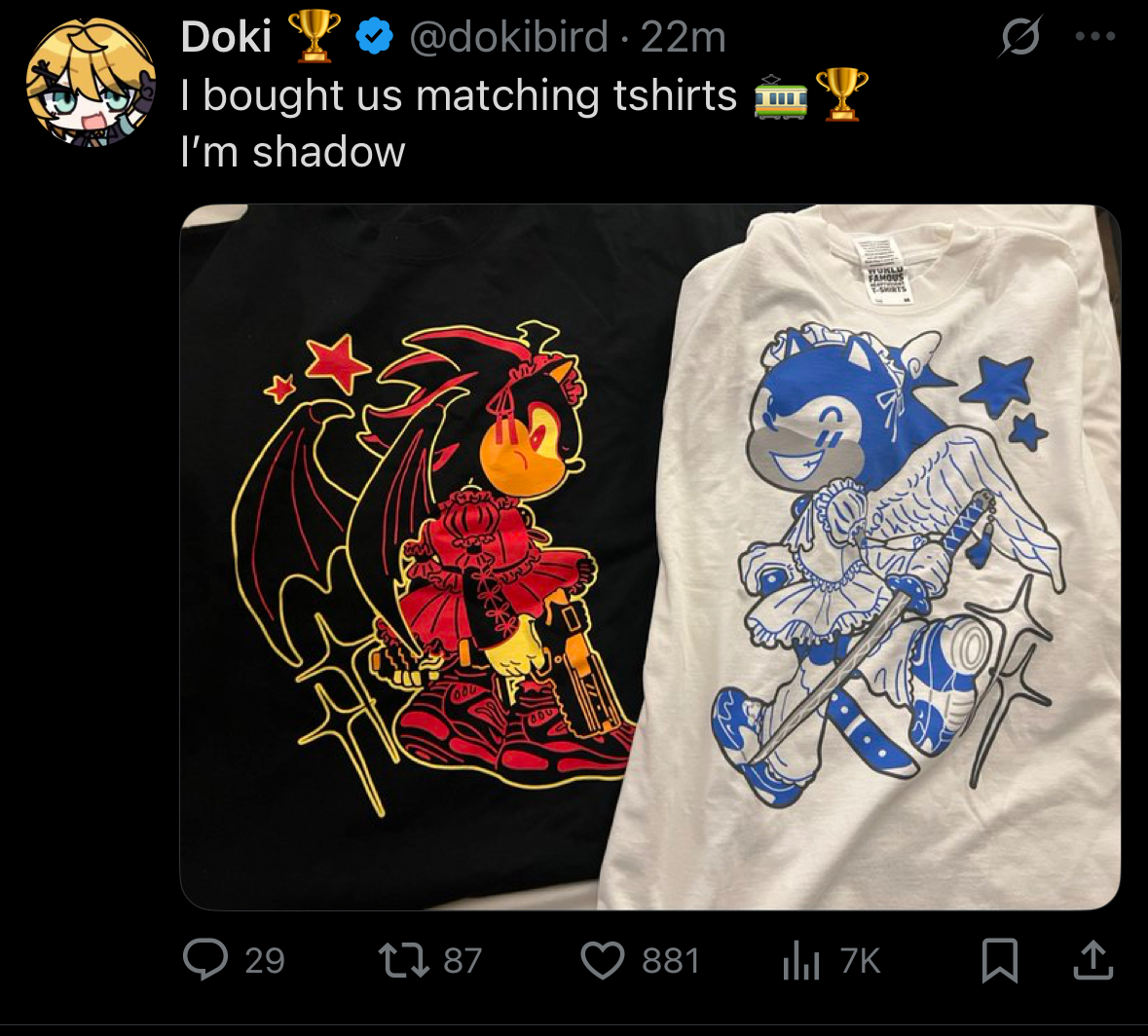Tap the repost arrows icon
Screen dimensions: 1148x1036
coord(403,960)
